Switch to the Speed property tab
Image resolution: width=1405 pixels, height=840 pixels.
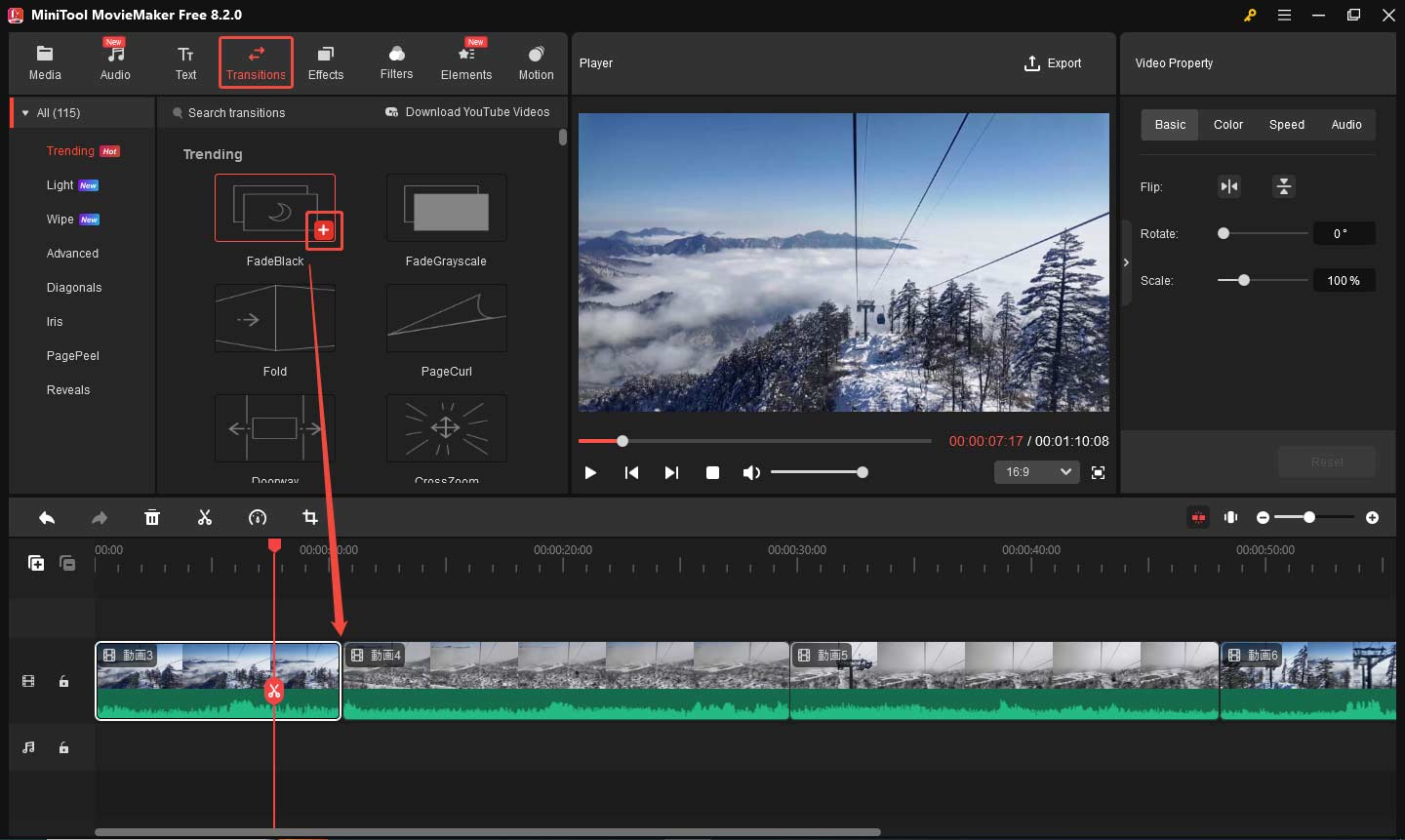tap(1287, 125)
